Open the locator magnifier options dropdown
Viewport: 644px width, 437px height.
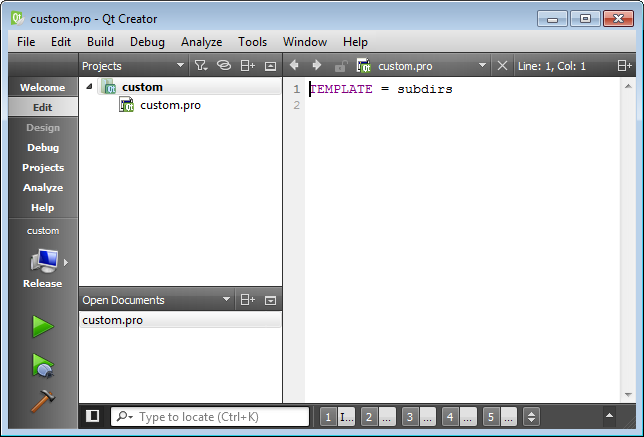pyautogui.click(x=125, y=417)
